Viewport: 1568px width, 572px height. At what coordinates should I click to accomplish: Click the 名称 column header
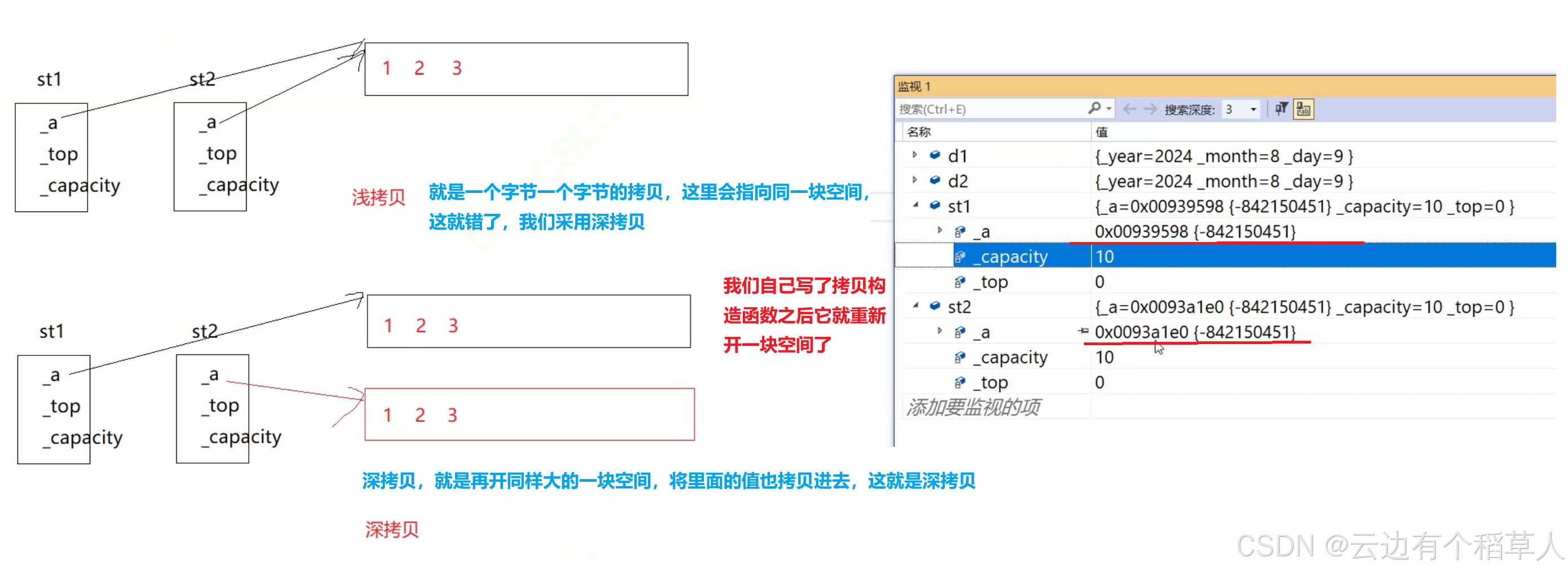coord(918,132)
